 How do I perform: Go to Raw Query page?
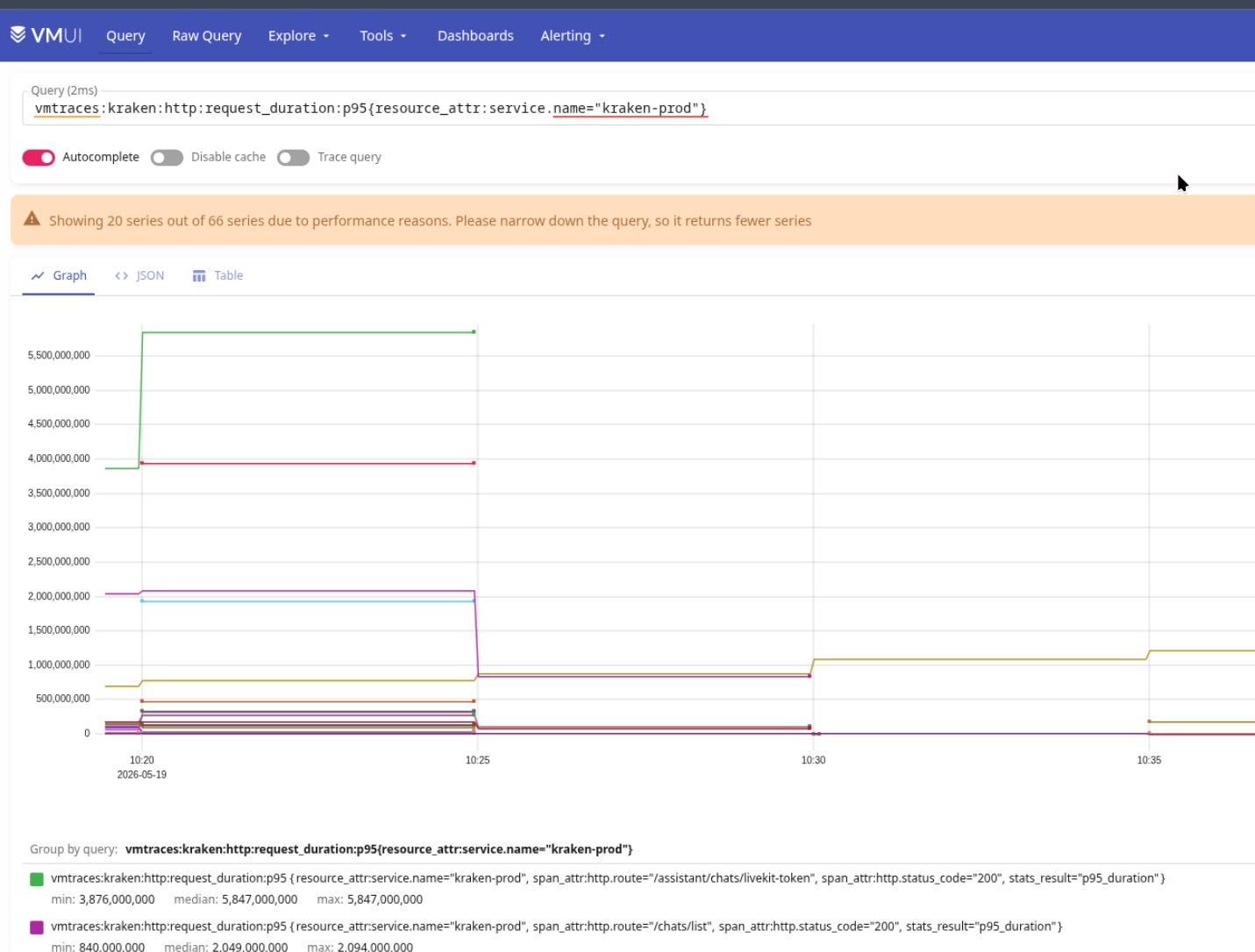[206, 36]
